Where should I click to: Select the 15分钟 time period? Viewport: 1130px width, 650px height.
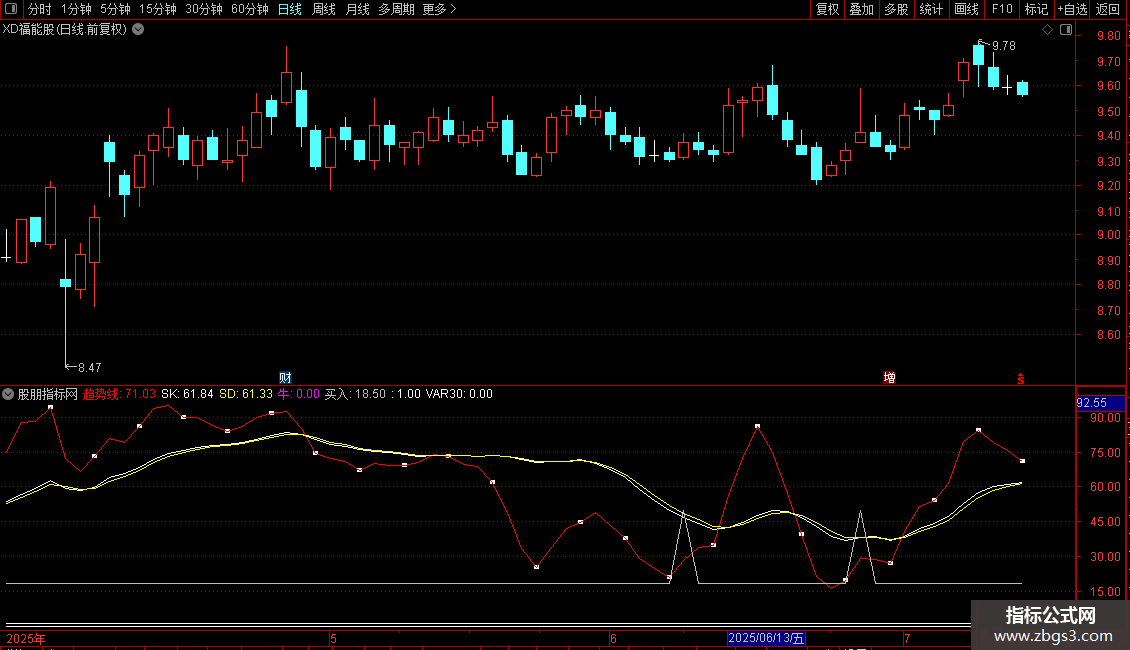(157, 10)
